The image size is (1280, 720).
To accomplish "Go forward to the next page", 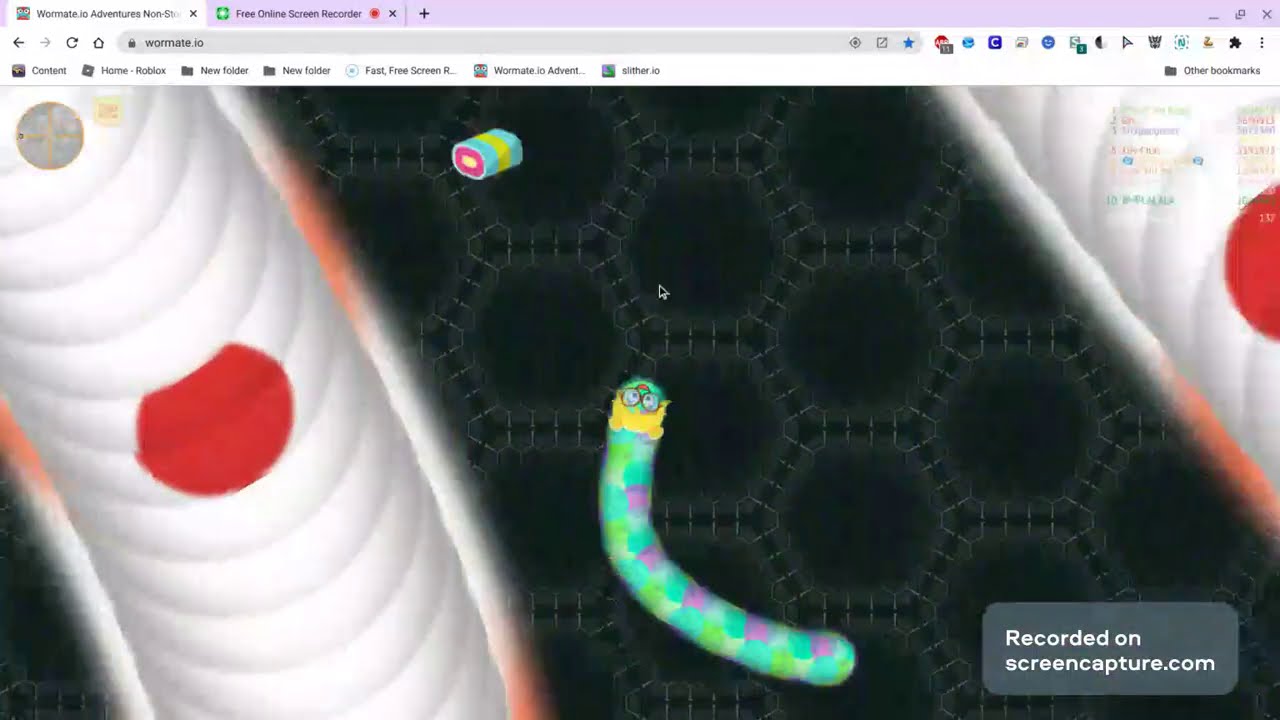I will (45, 43).
